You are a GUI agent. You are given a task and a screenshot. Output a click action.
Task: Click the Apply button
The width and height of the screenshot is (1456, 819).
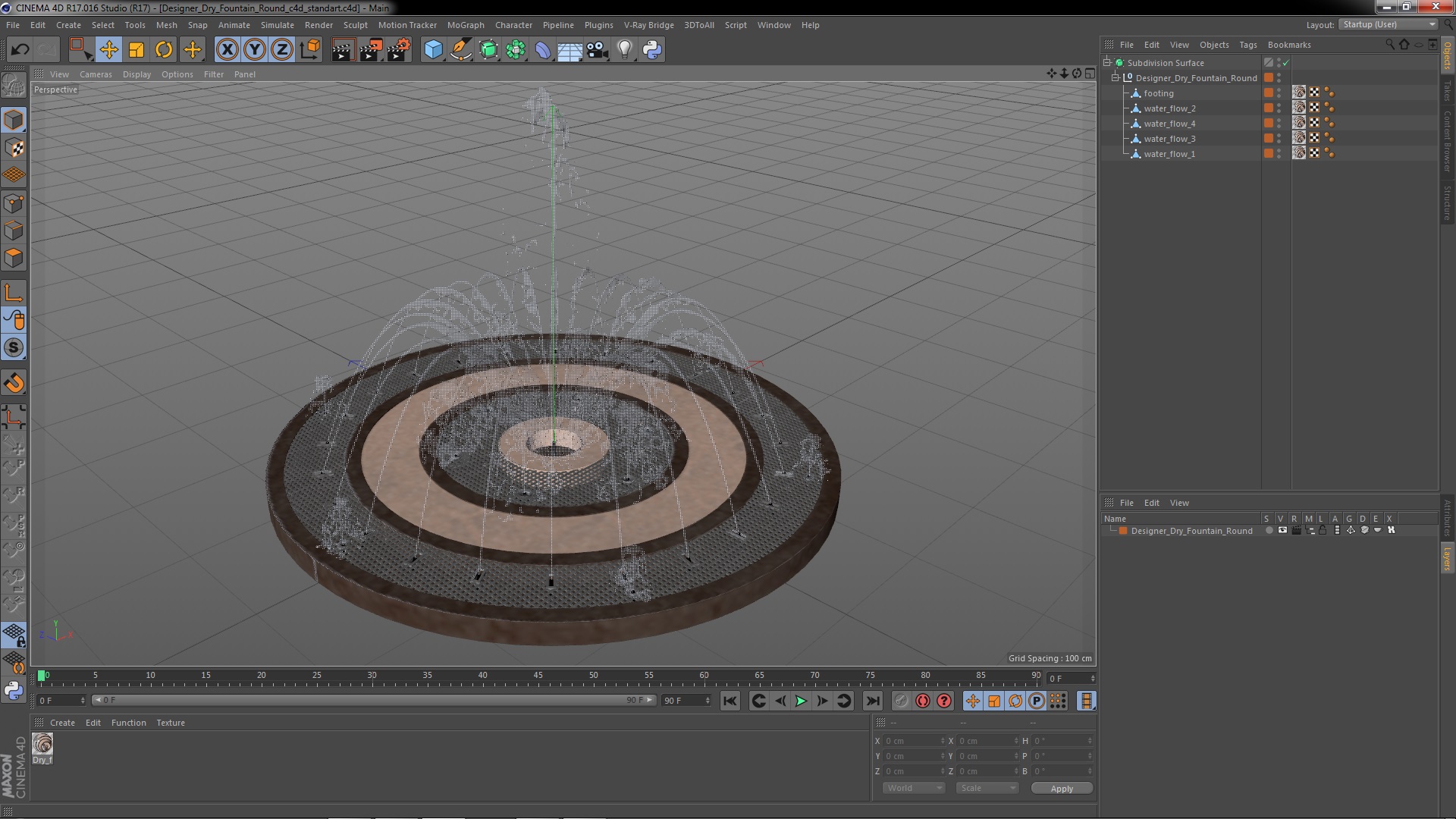click(1062, 789)
